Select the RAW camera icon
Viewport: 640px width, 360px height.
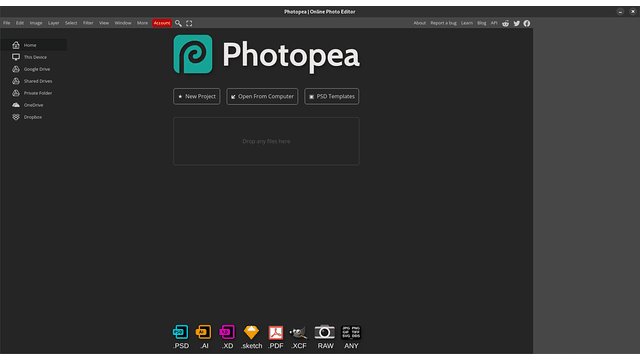click(x=324, y=332)
